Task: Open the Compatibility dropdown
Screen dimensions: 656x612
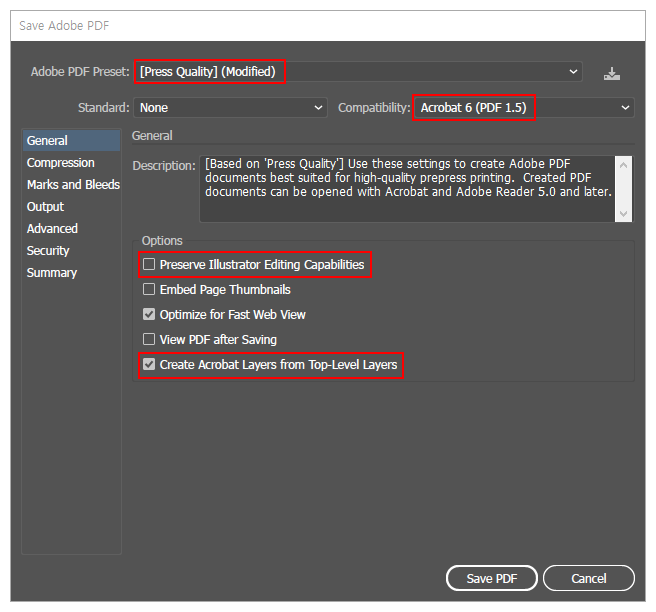Action: click(x=523, y=108)
